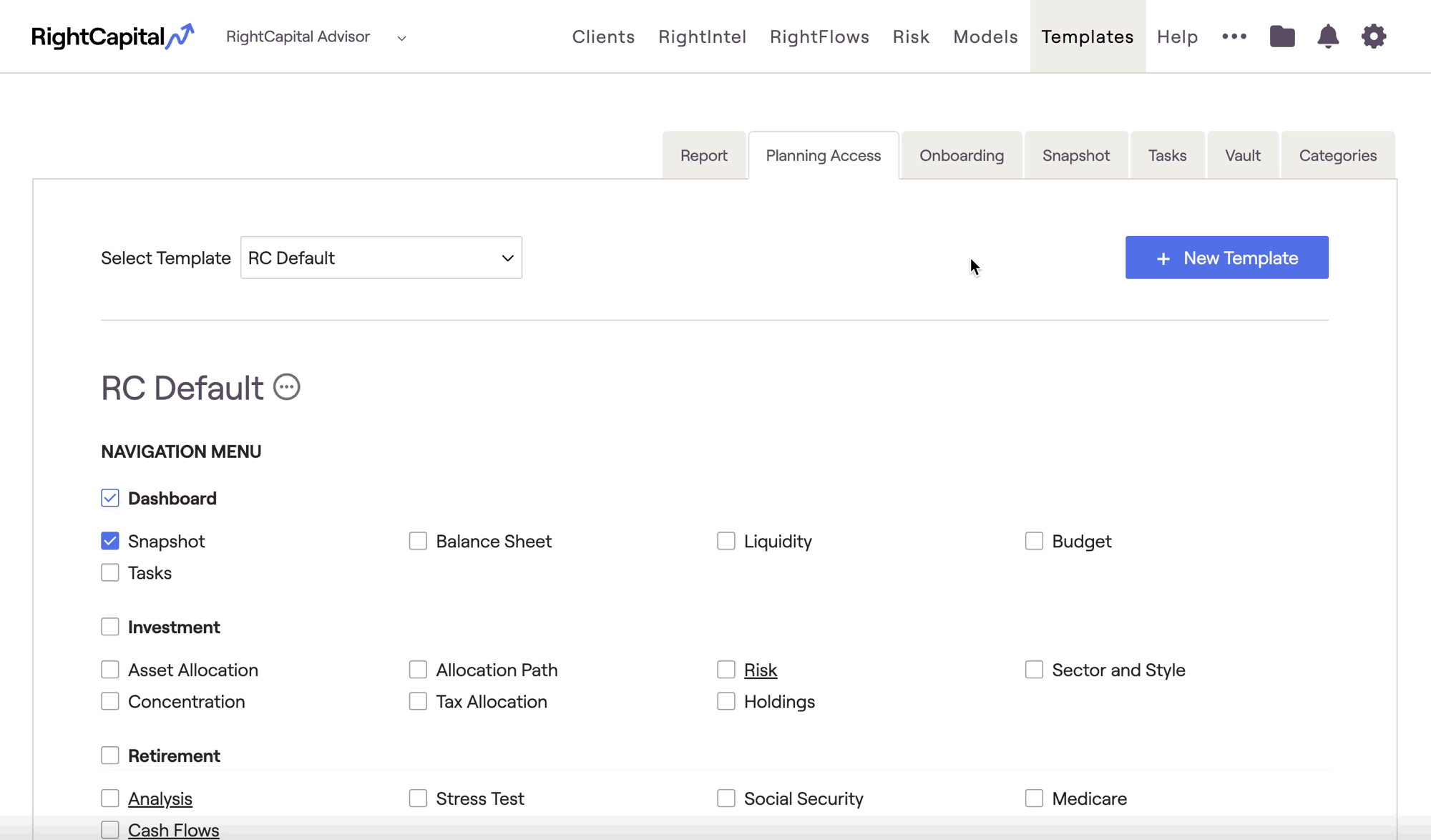1431x840 pixels.
Task: Enable the Stress Test checkbox
Action: (418, 799)
